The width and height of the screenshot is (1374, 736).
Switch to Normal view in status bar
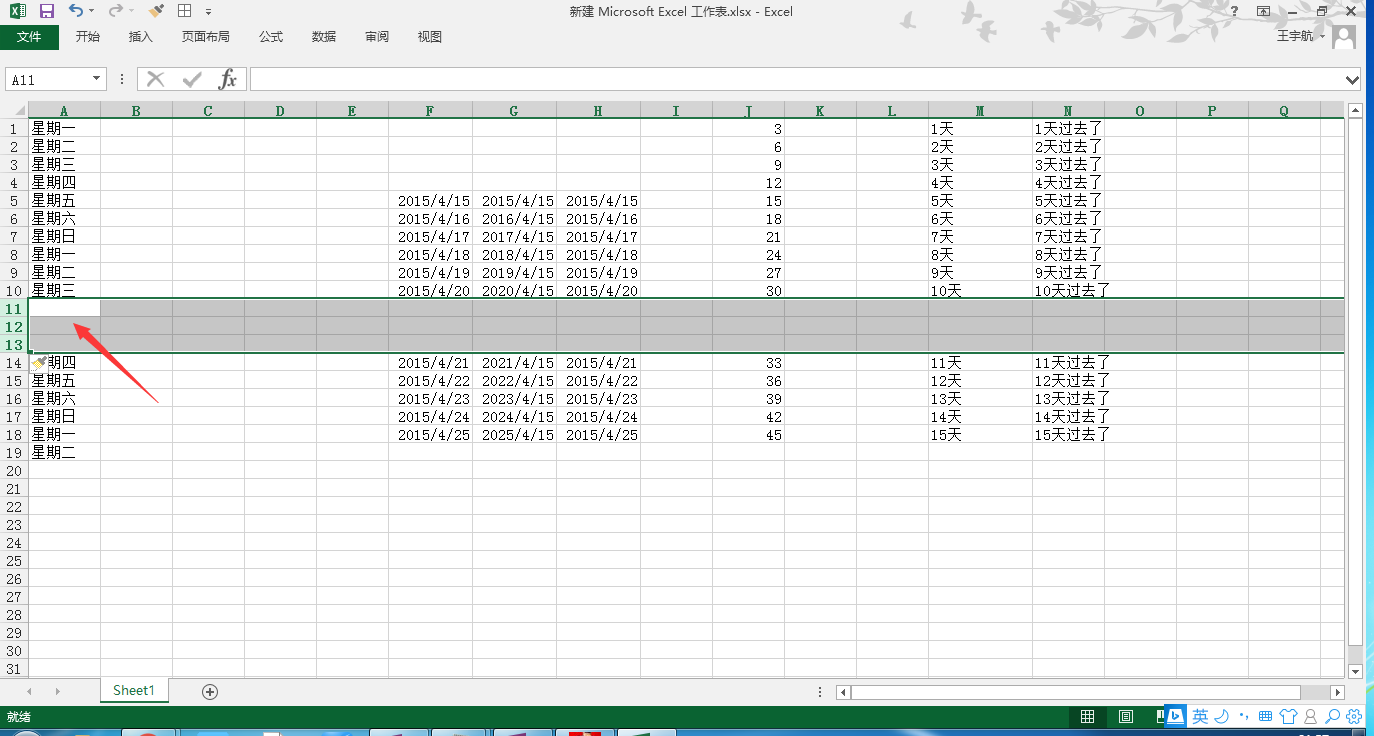(x=1087, y=716)
